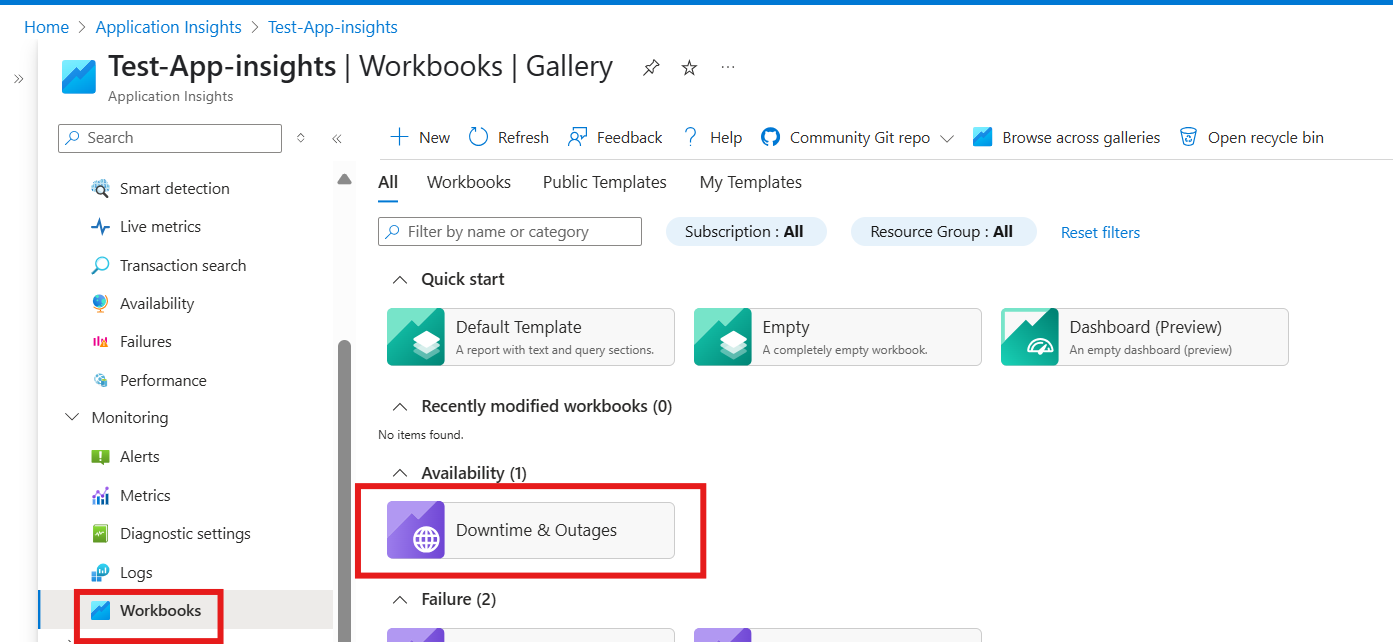1393x644 pixels.
Task: Click the Metrics chart icon
Action: pos(100,496)
